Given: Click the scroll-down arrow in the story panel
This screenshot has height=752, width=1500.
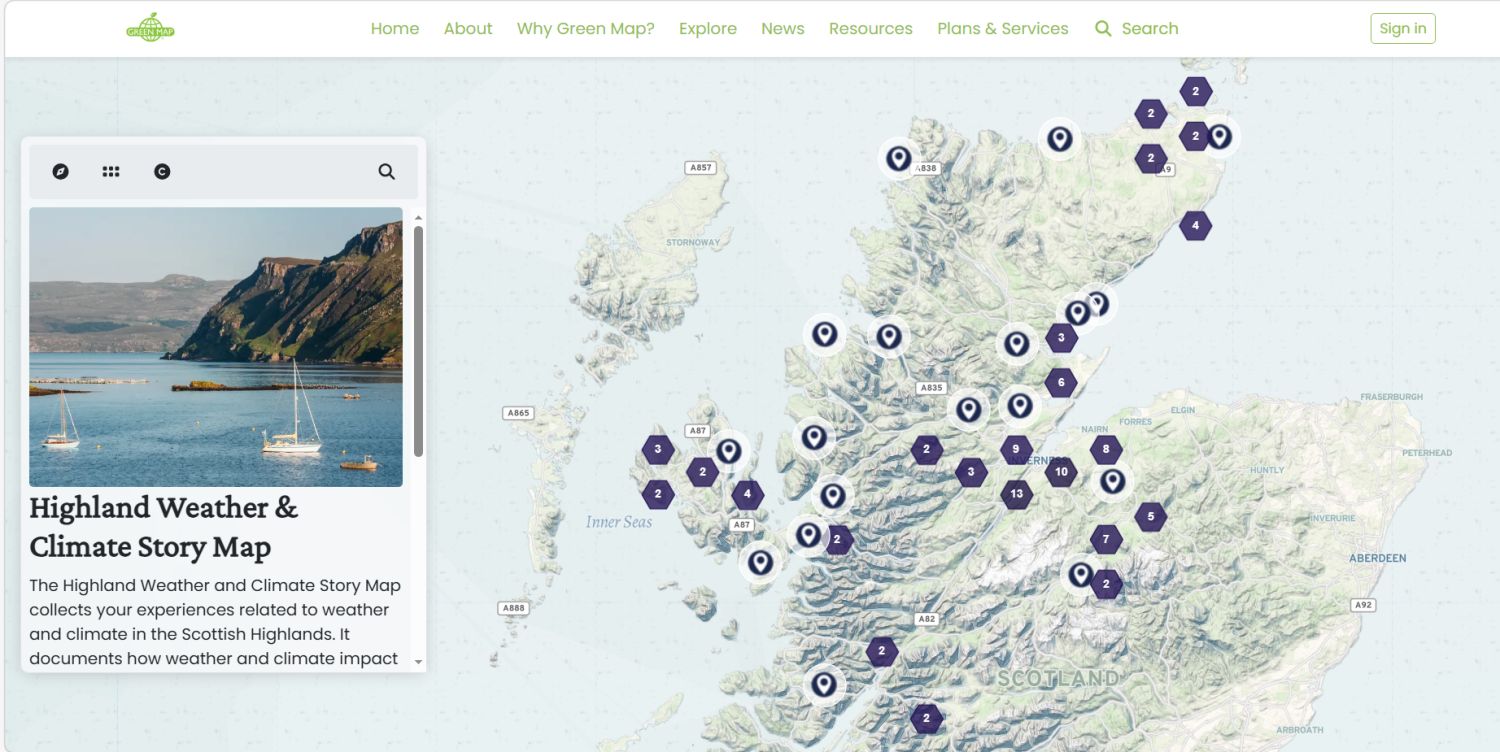Looking at the screenshot, I should click(418, 662).
